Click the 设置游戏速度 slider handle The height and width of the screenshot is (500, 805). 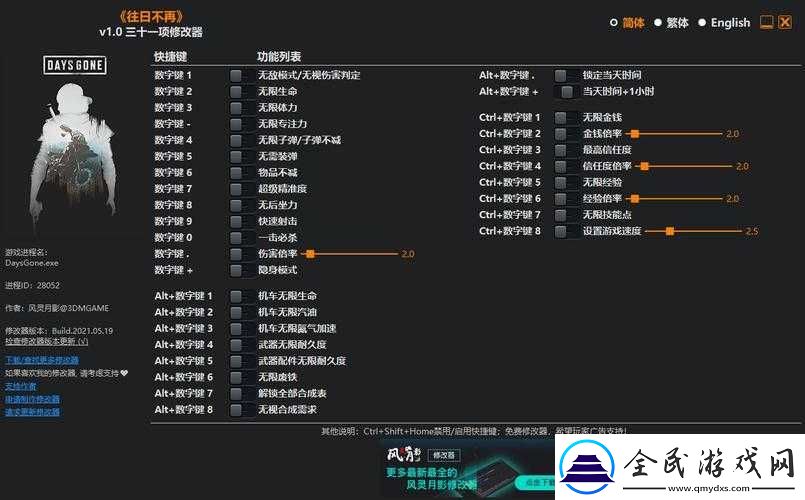tap(669, 232)
